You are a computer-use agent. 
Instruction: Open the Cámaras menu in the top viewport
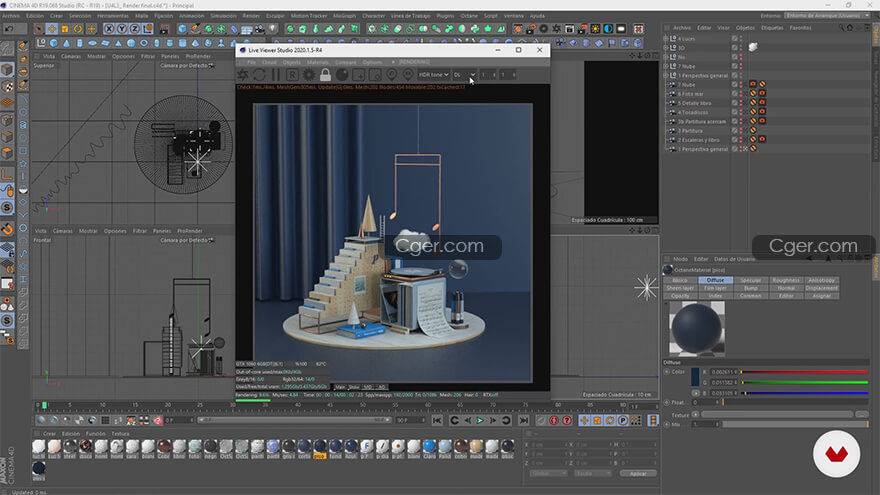pyautogui.click(x=71, y=56)
